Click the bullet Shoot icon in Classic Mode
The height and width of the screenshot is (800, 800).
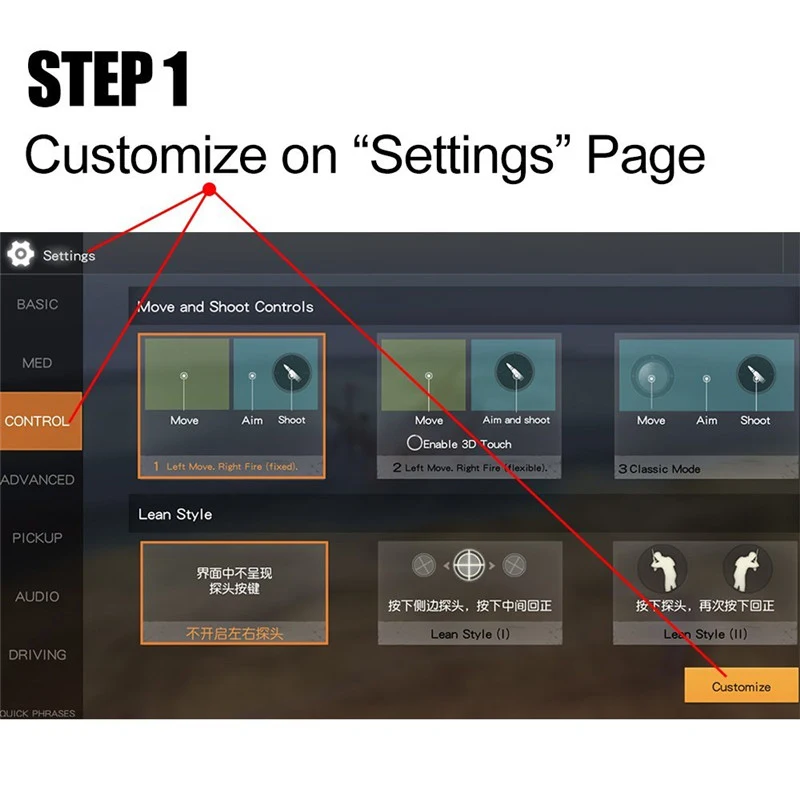756,374
